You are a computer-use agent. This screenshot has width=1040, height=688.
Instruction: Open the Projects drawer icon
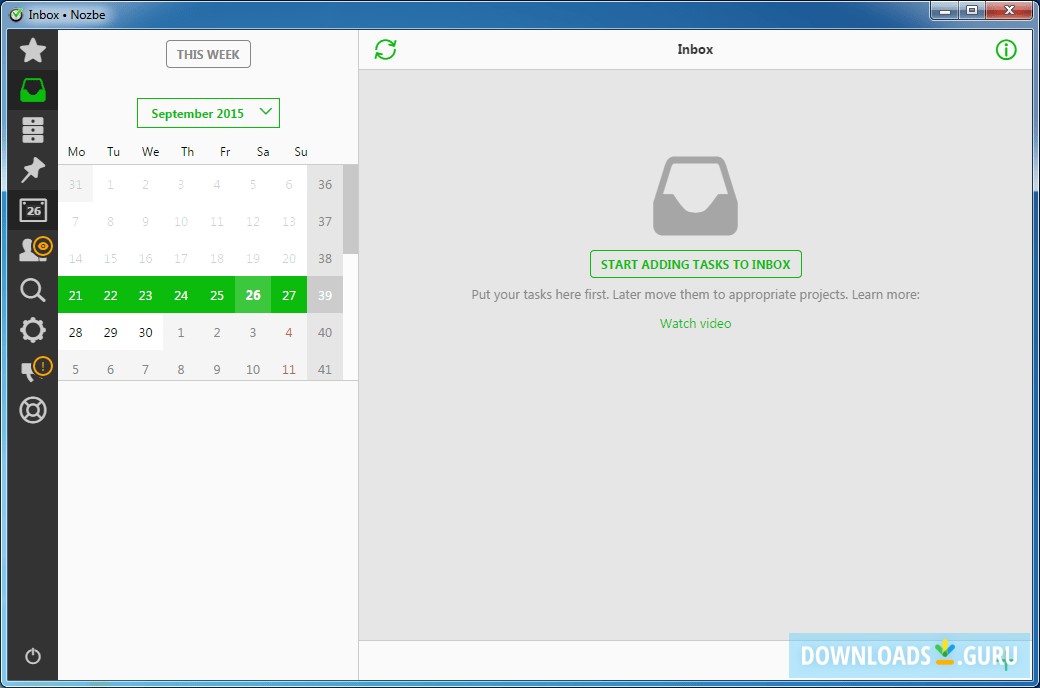32,130
